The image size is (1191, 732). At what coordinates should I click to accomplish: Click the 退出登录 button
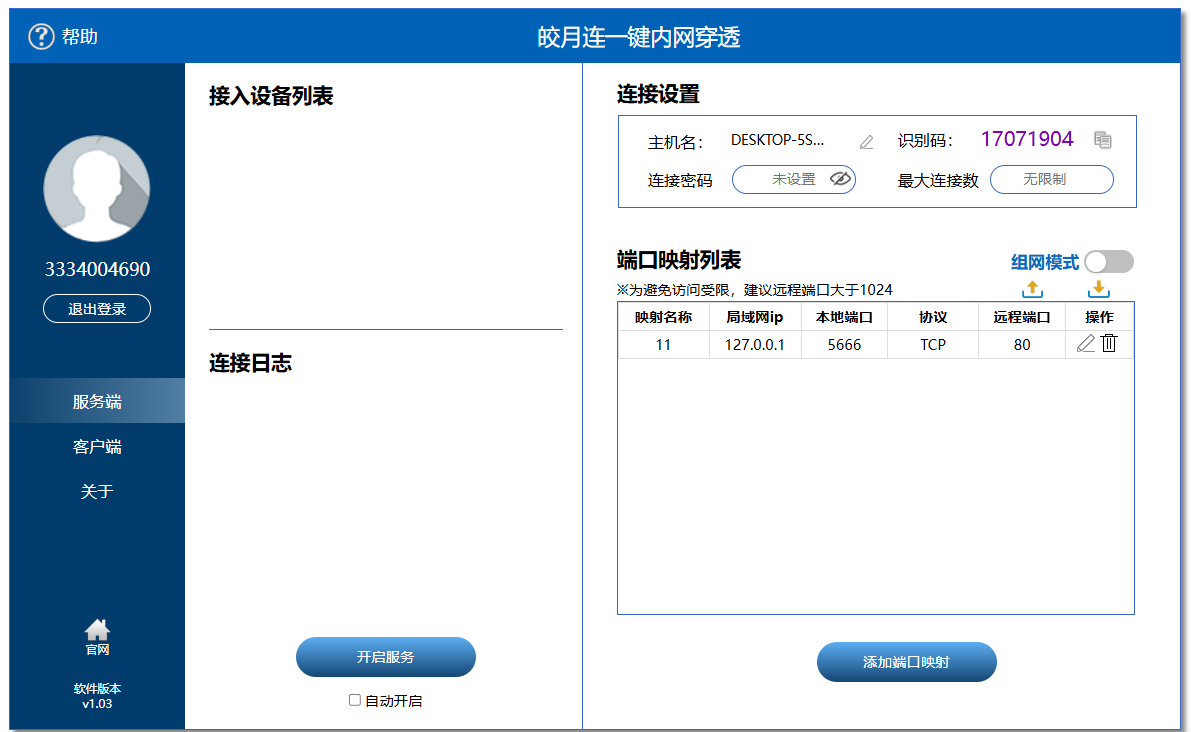pyautogui.click(x=97, y=309)
